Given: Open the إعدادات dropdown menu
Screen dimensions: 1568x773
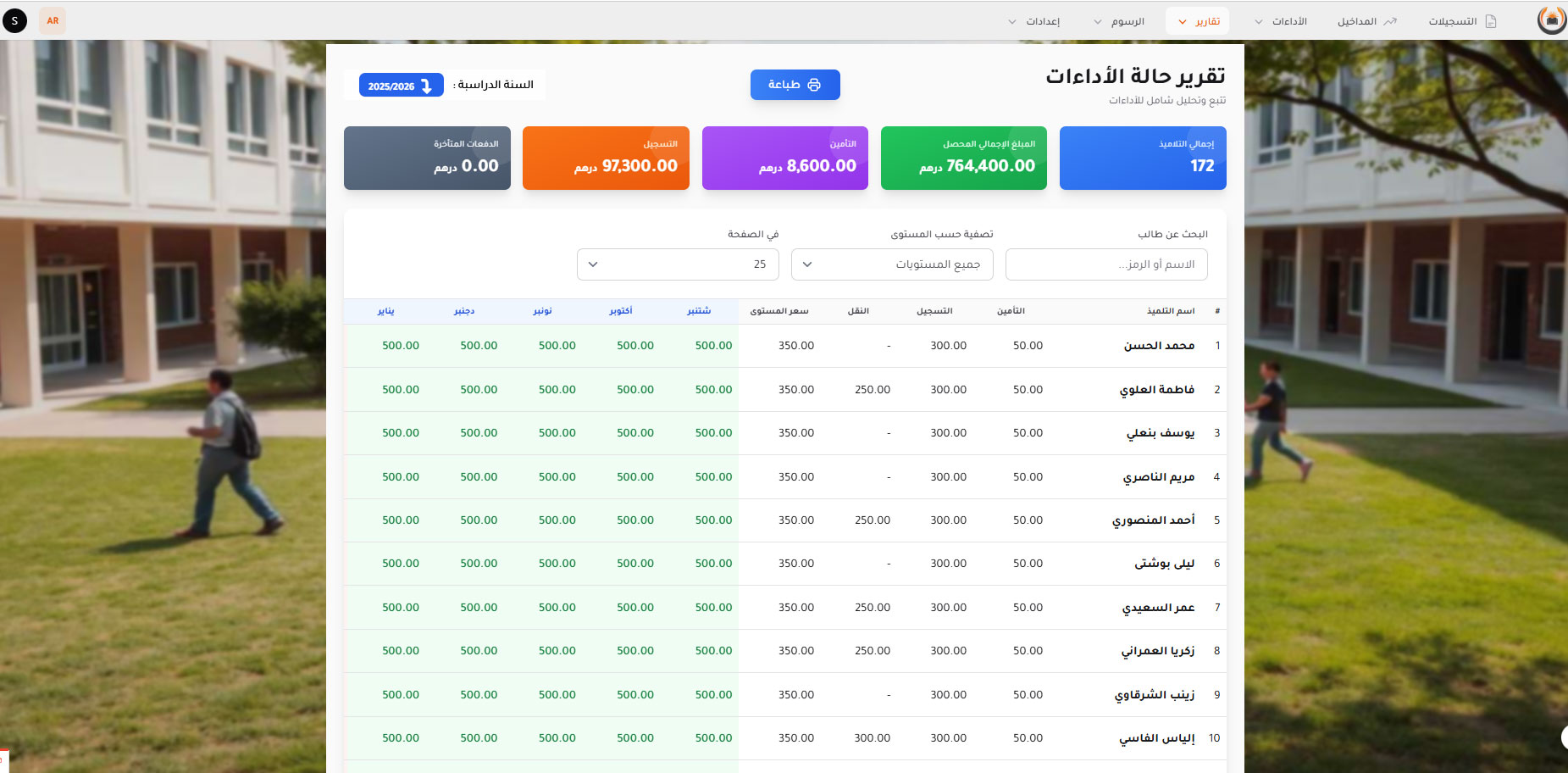Looking at the screenshot, I should tap(1033, 21).
